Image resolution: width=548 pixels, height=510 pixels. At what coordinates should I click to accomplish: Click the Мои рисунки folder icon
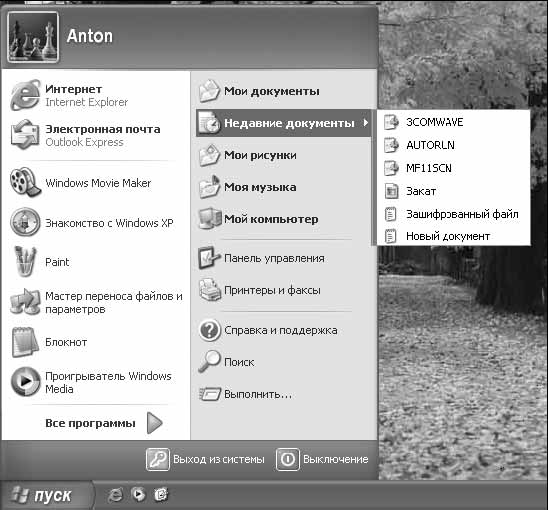point(209,155)
